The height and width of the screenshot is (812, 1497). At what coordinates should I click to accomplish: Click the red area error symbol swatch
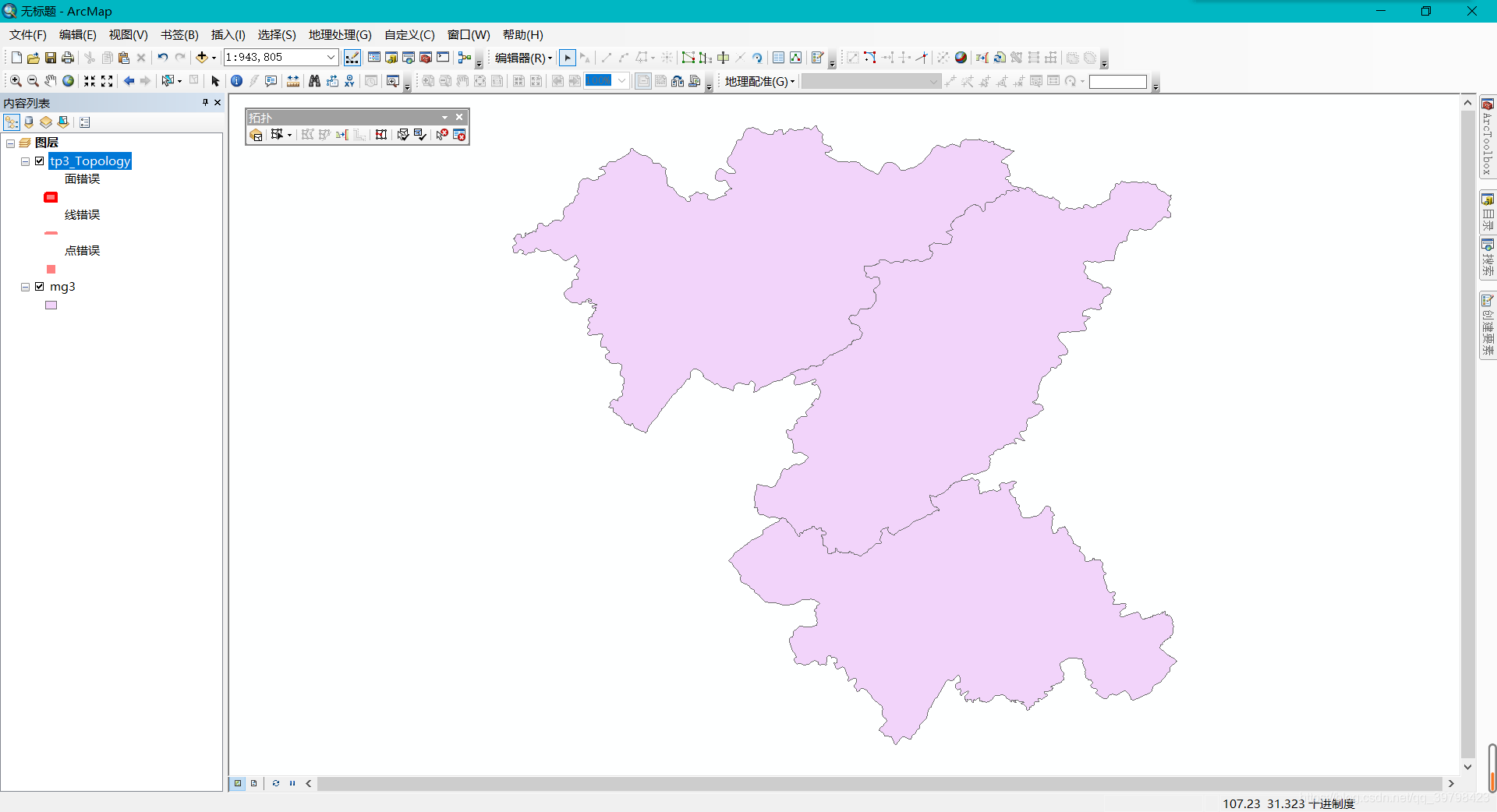pyautogui.click(x=51, y=197)
